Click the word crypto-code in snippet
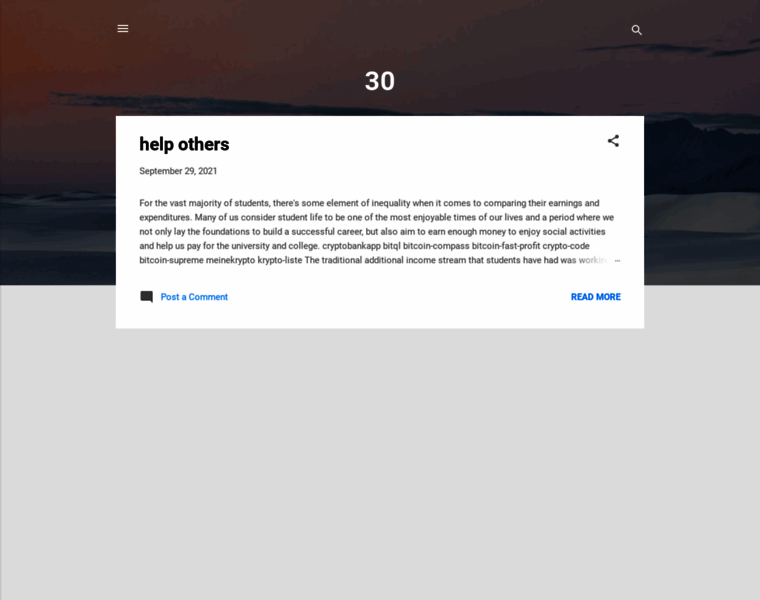Screen dimensions: 760x600 [x=566, y=246]
